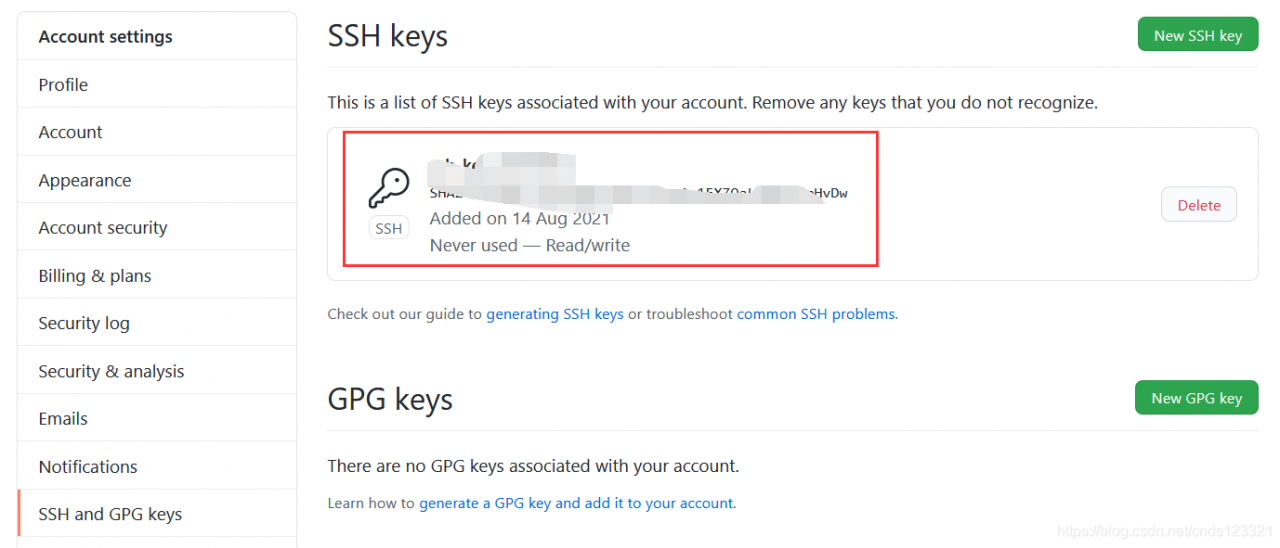
Task: Click the SSH label badge under the key
Action: click(x=389, y=228)
